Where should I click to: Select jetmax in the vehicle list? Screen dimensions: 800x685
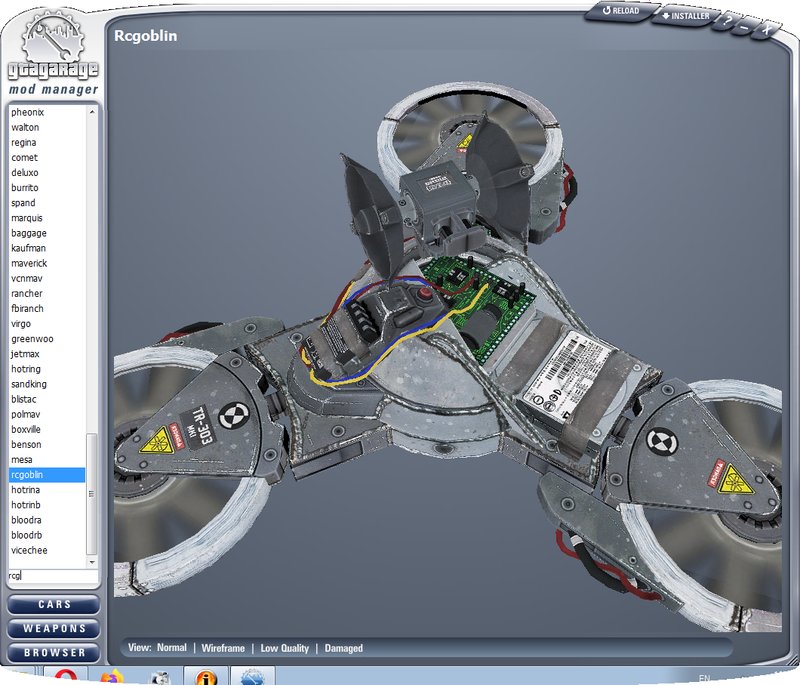tap(47, 354)
